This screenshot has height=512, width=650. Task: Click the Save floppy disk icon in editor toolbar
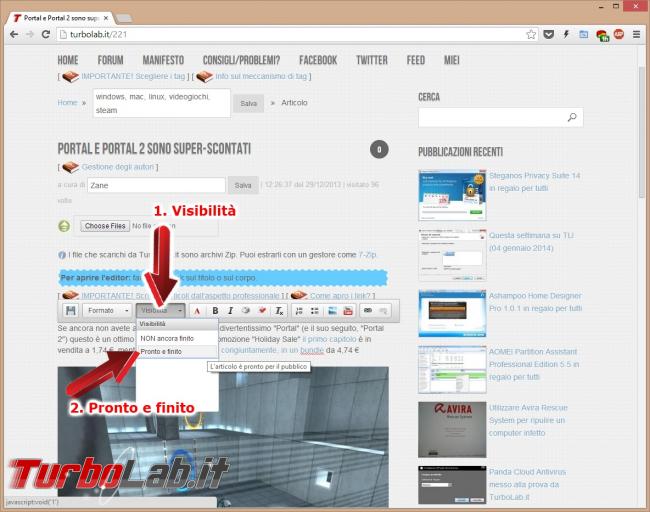tap(70, 311)
